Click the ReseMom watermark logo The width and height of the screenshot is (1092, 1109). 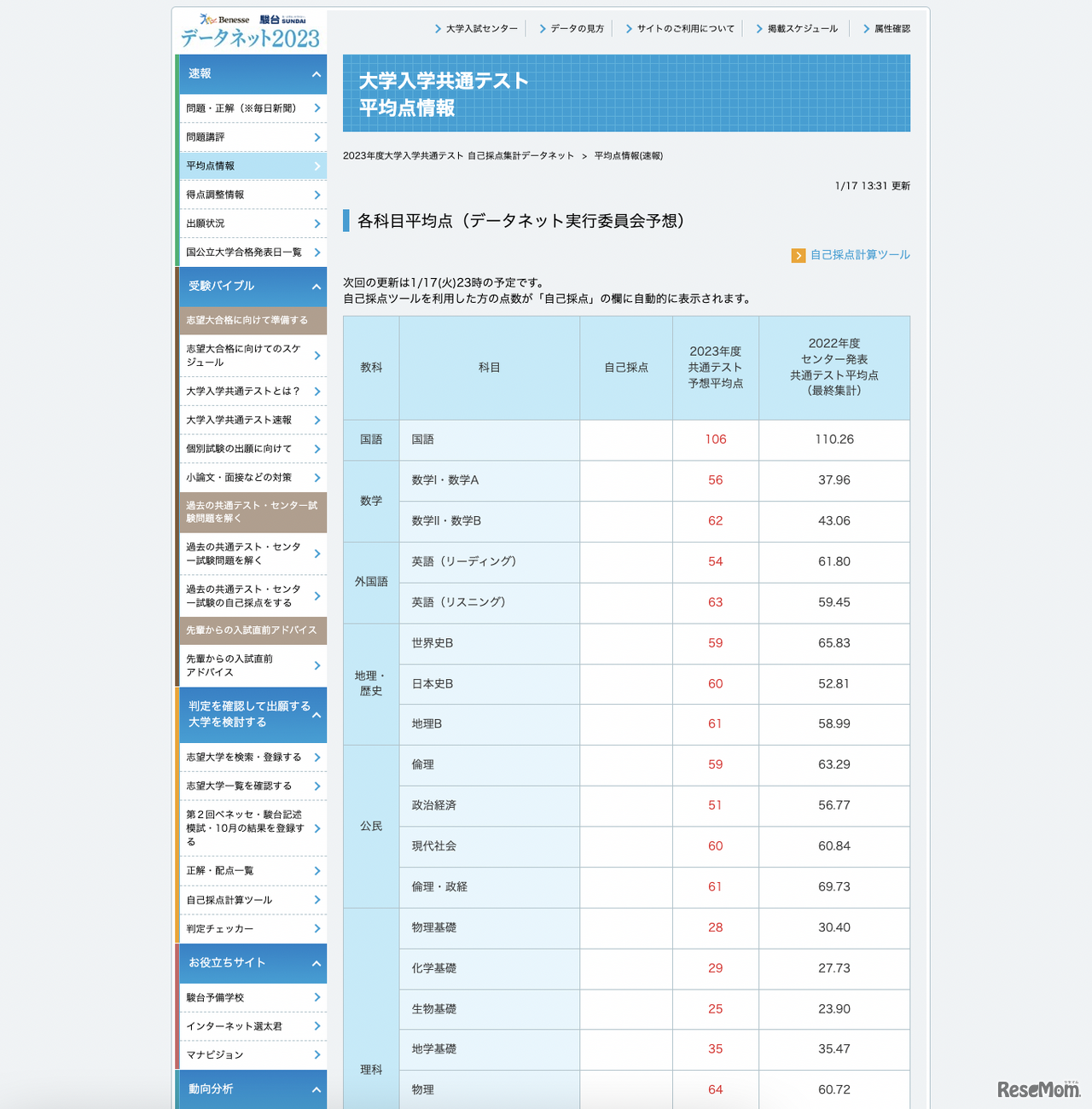pos(1038,1089)
